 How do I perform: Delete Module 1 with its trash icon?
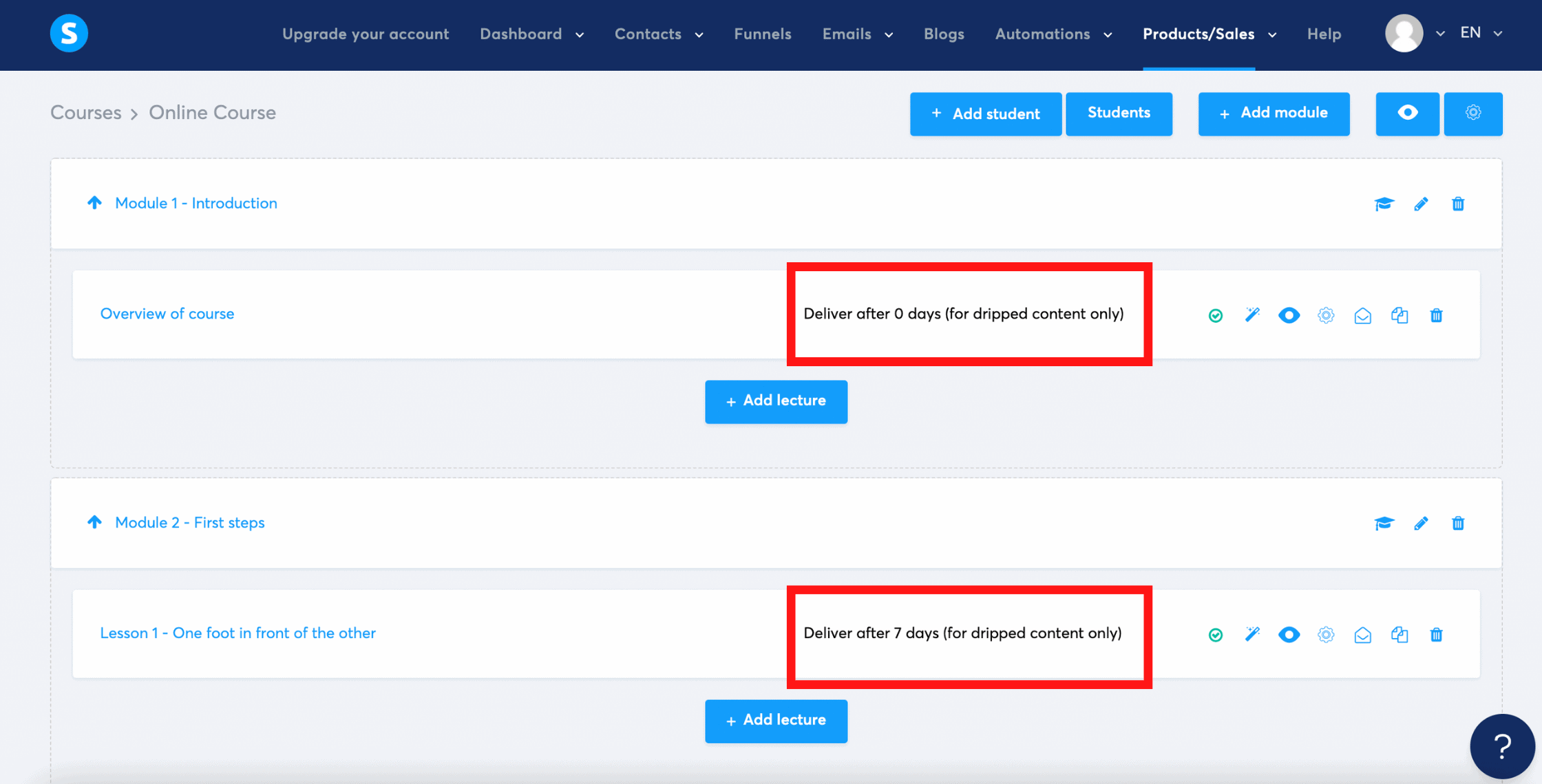click(x=1458, y=204)
